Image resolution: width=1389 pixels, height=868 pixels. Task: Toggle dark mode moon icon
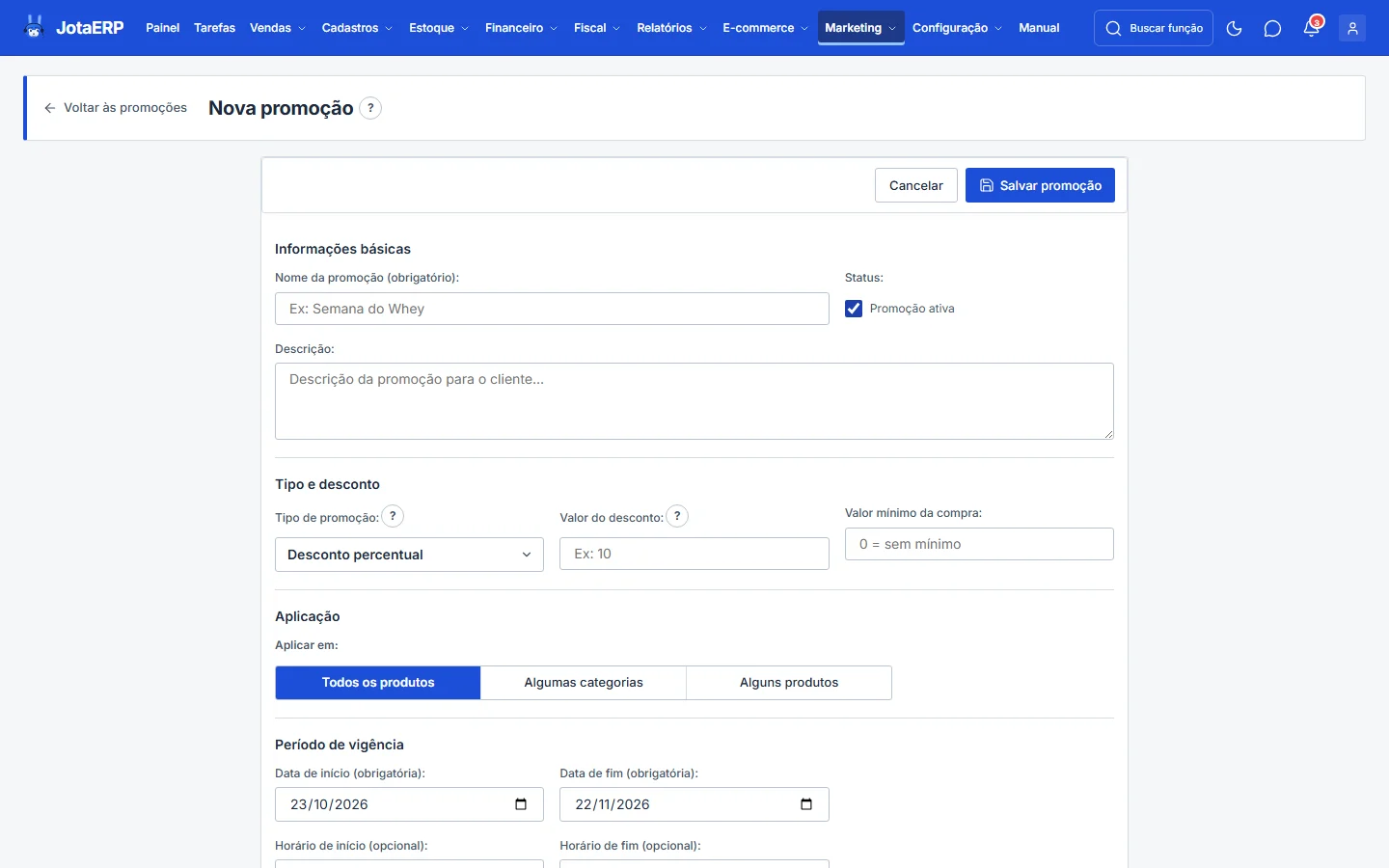[x=1234, y=28]
